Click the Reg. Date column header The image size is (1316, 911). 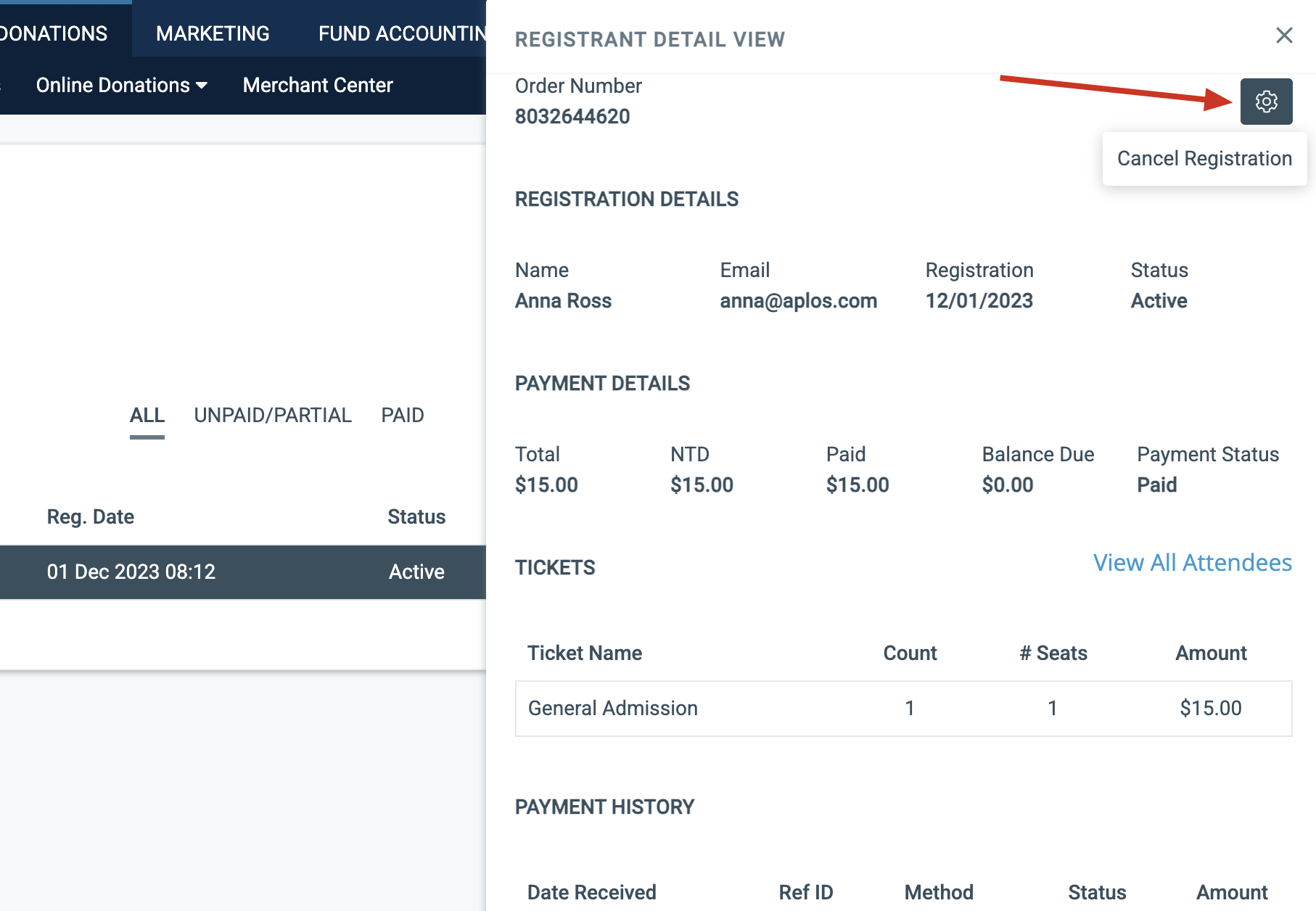[x=91, y=517]
